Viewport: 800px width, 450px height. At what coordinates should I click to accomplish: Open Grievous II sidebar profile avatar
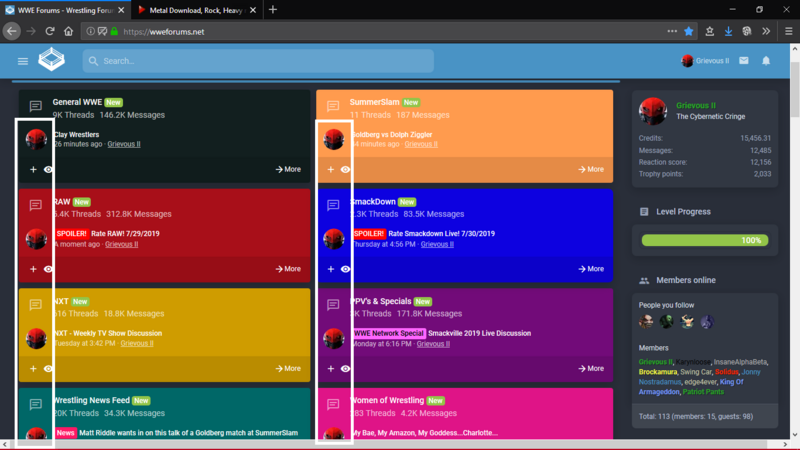click(x=653, y=111)
